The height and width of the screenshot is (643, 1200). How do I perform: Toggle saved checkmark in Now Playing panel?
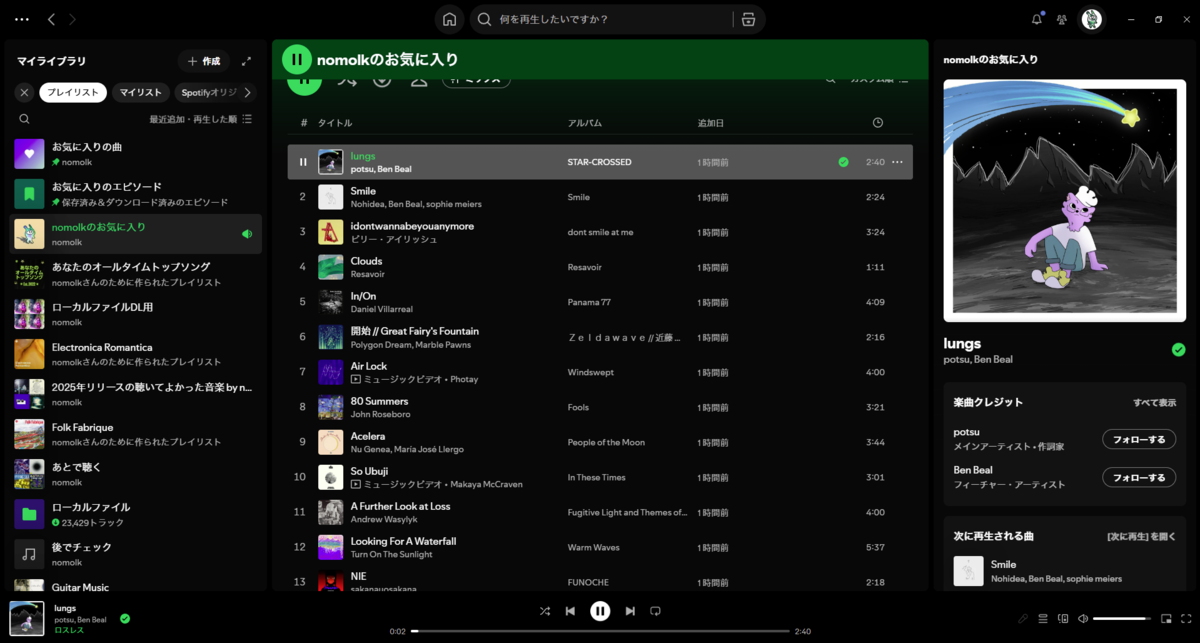click(1178, 349)
